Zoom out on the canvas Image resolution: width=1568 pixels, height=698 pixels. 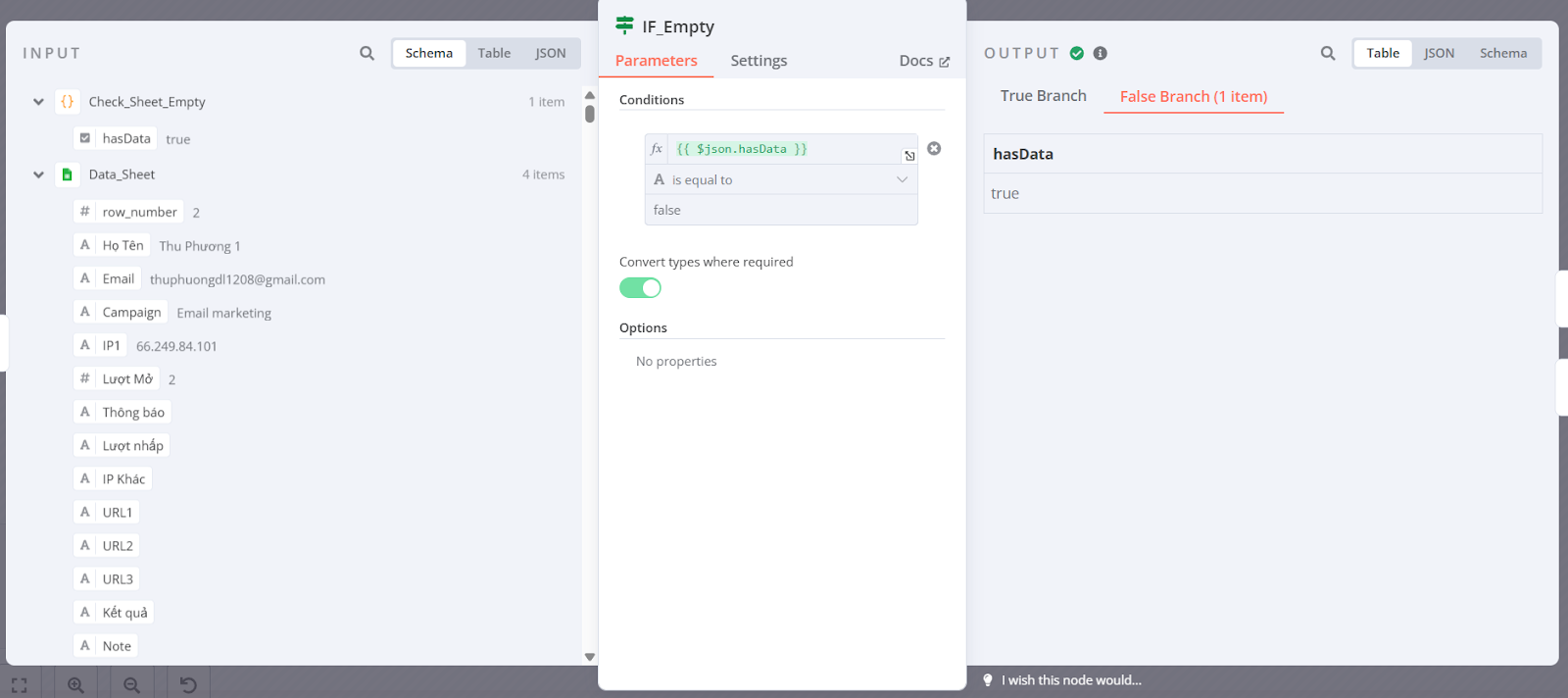(131, 685)
